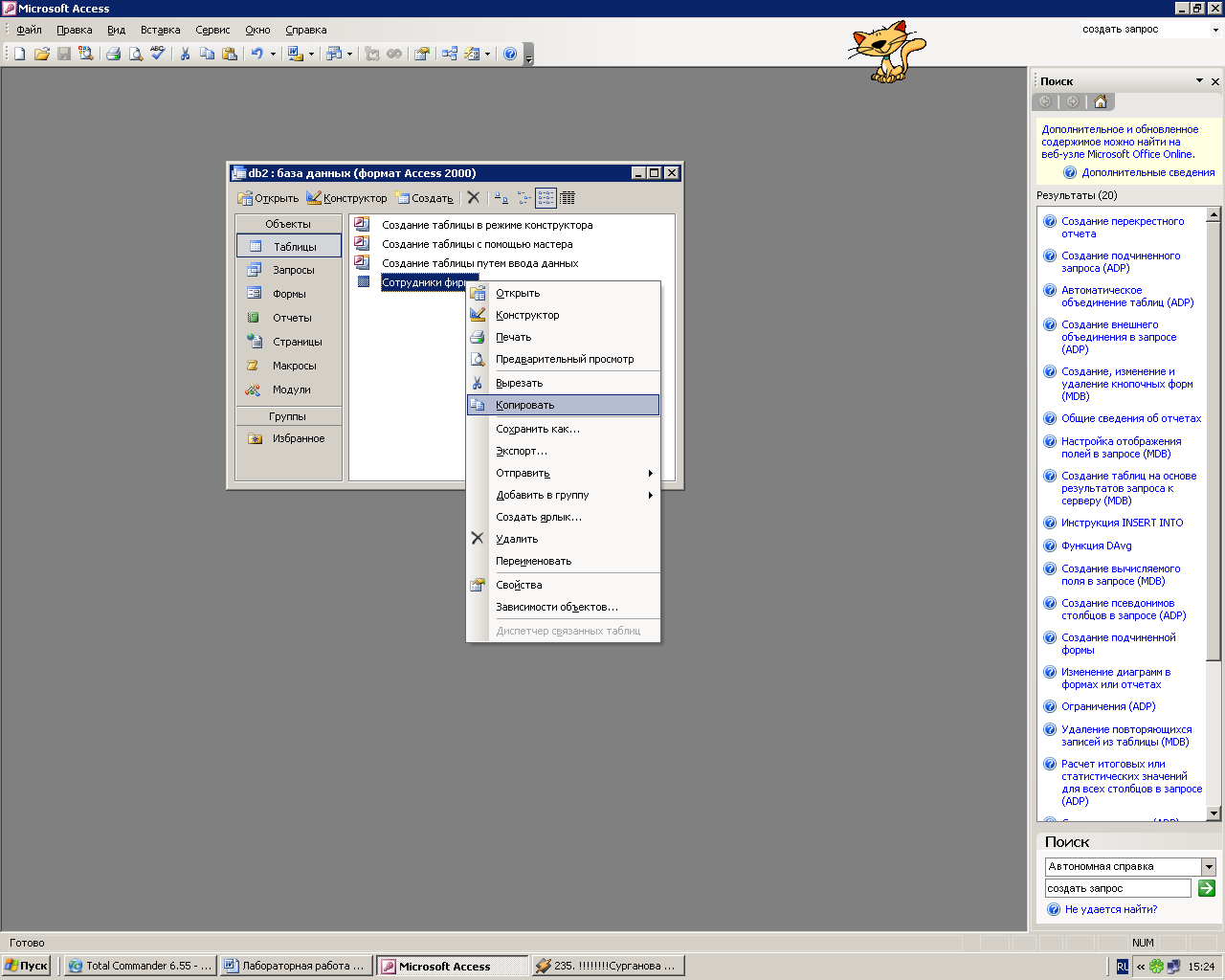Open help link Функция DAvg

1096,546
